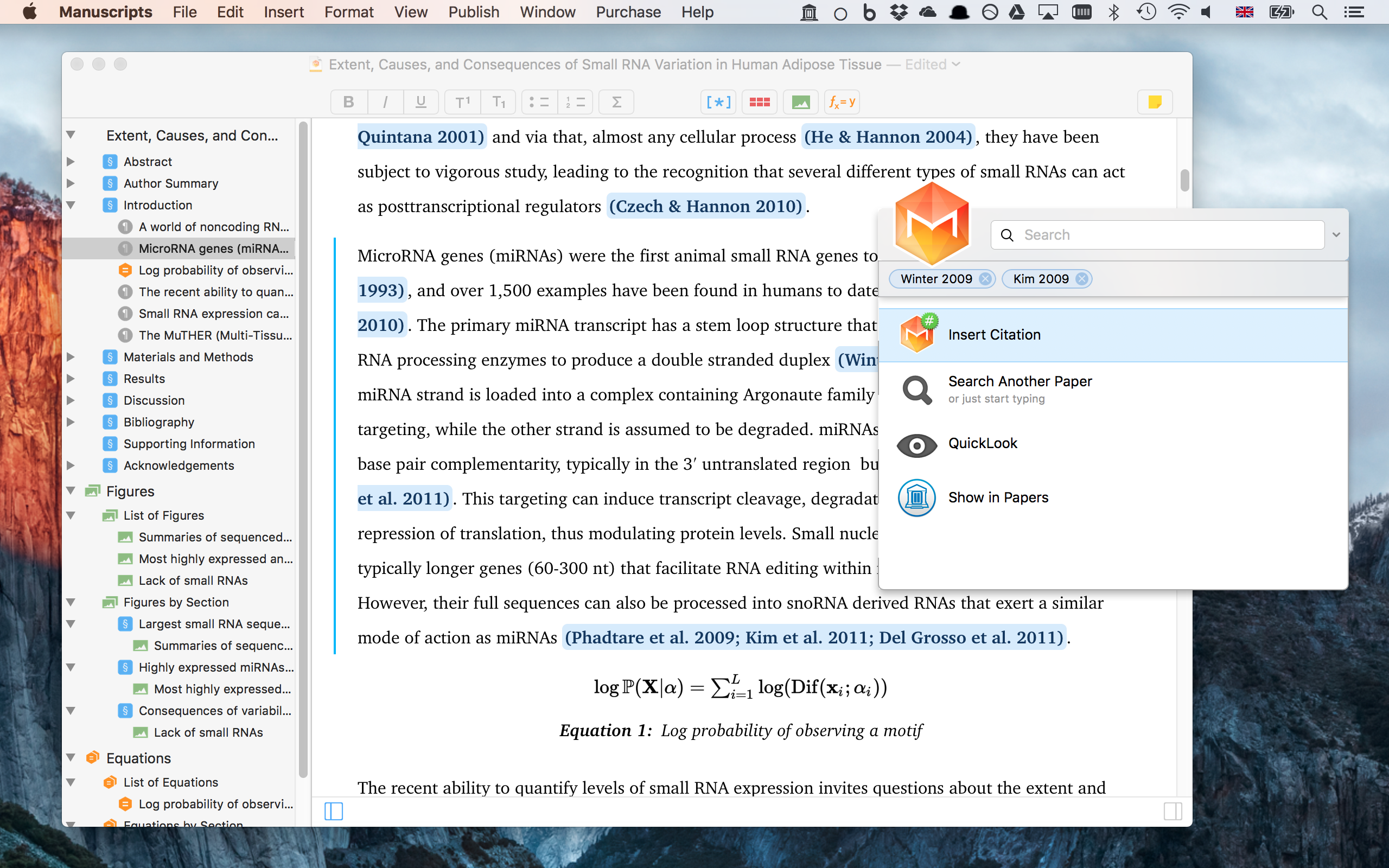Viewport: 1389px width, 868px height.
Task: Toggle the left sidebar panel button
Action: coord(334,811)
